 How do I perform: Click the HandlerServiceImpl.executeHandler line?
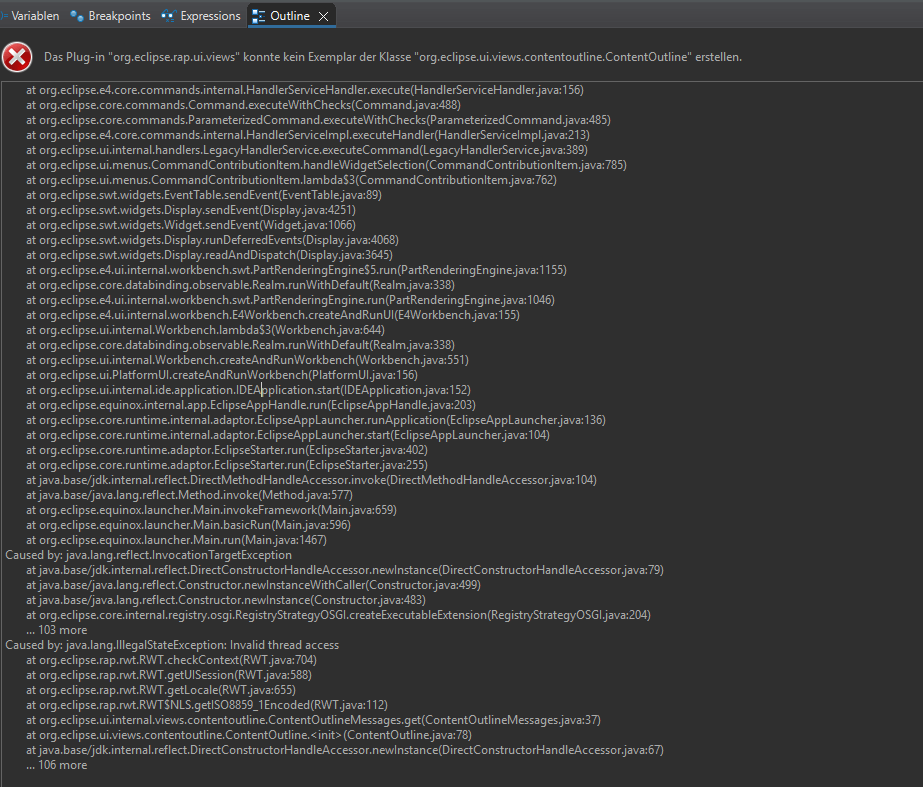(x=308, y=135)
